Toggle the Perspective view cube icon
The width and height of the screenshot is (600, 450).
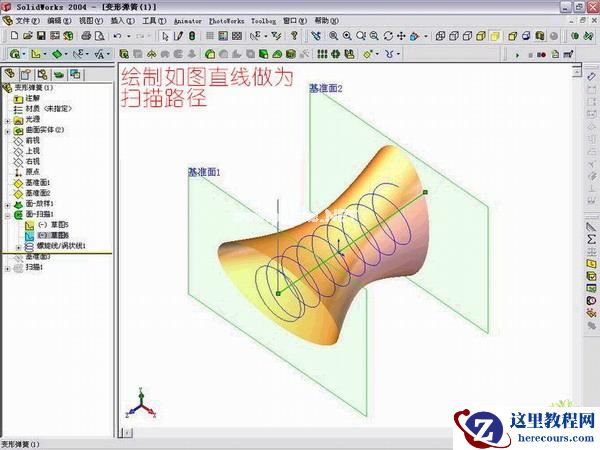[512, 36]
